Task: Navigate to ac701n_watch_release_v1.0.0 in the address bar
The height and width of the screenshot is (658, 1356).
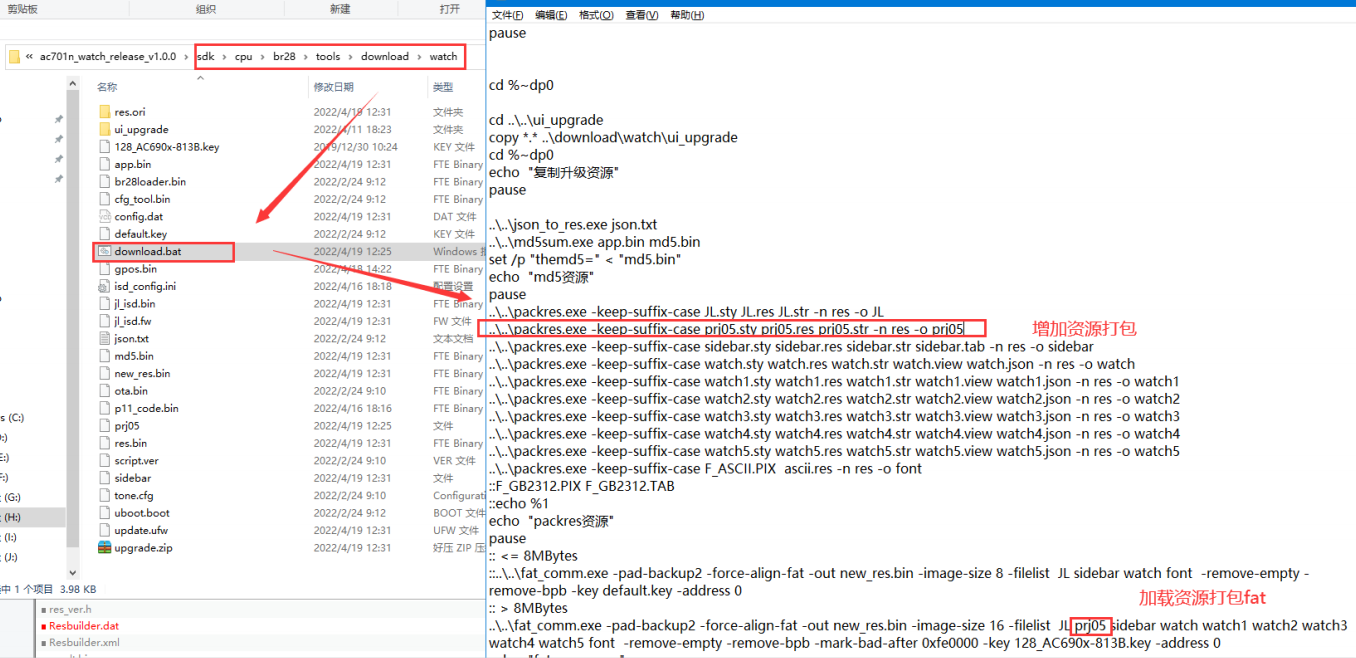Action: click(x=108, y=57)
